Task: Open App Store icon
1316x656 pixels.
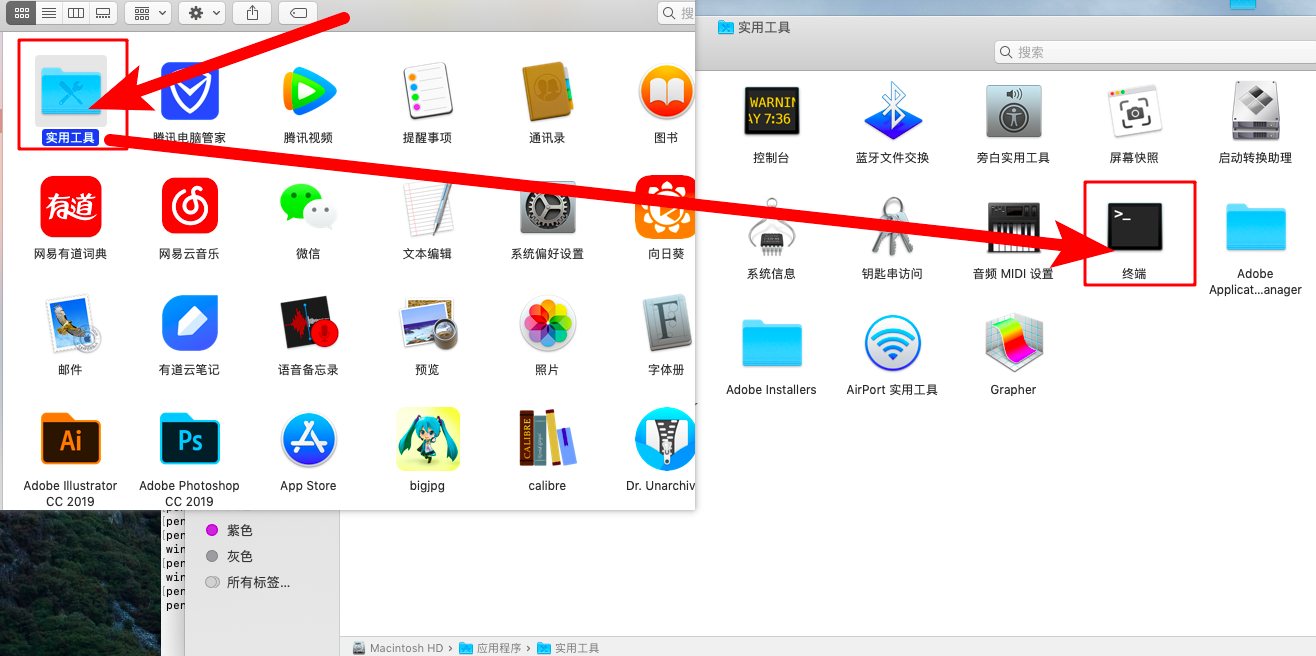Action: pyautogui.click(x=308, y=439)
